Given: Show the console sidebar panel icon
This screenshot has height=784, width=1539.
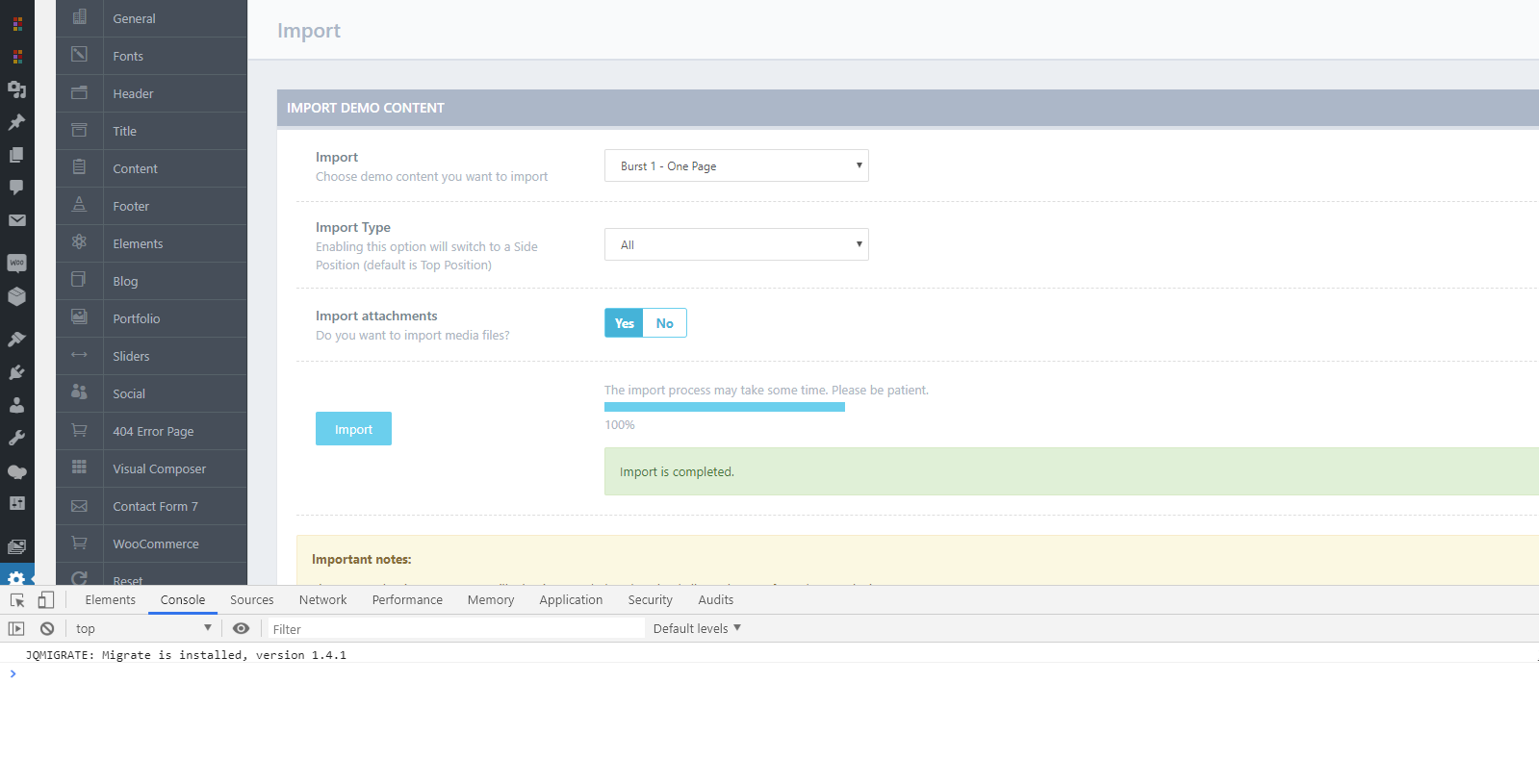Looking at the screenshot, I should (x=16, y=628).
